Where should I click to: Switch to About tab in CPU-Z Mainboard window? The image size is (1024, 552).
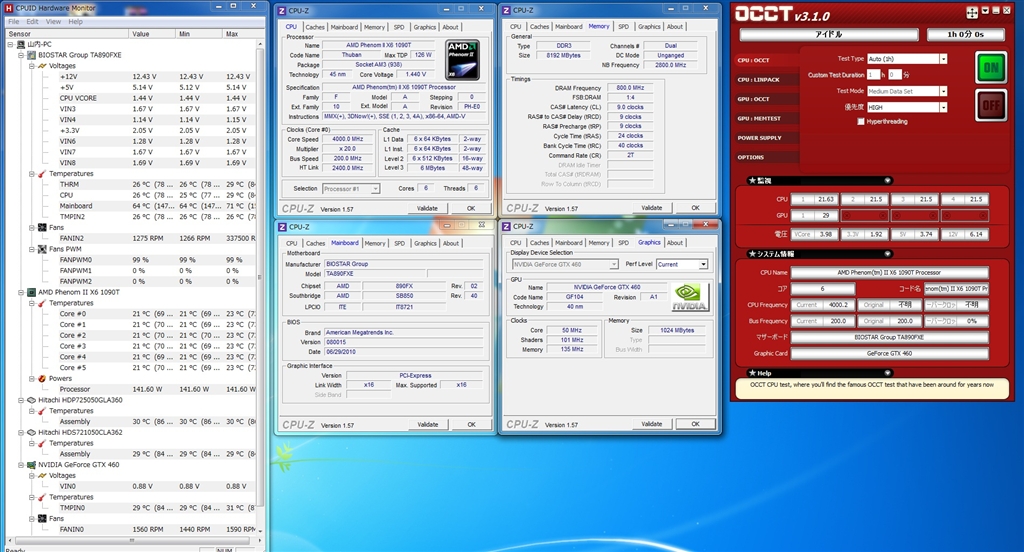451,243
